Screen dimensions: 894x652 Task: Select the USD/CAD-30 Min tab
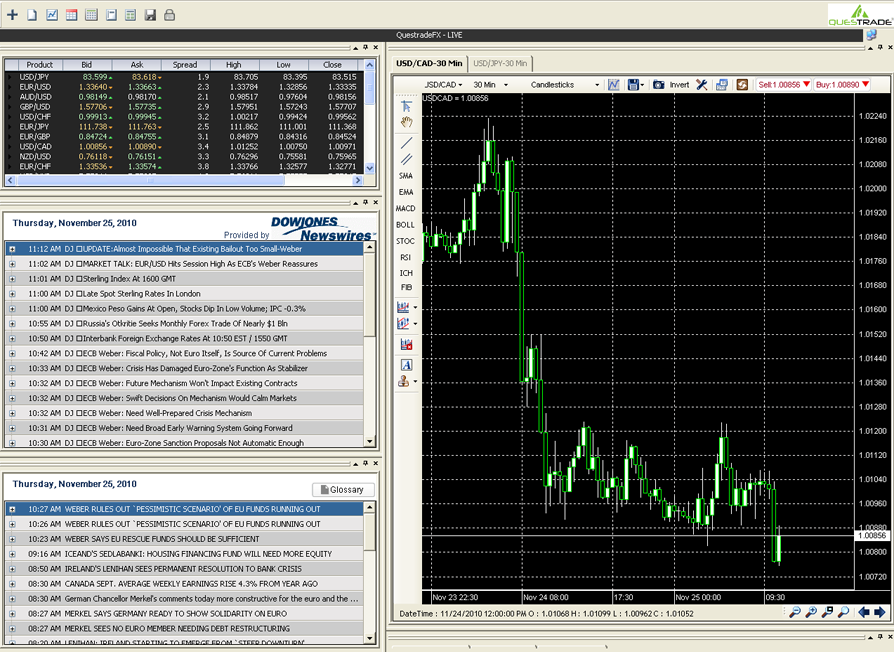pyautogui.click(x=429, y=63)
